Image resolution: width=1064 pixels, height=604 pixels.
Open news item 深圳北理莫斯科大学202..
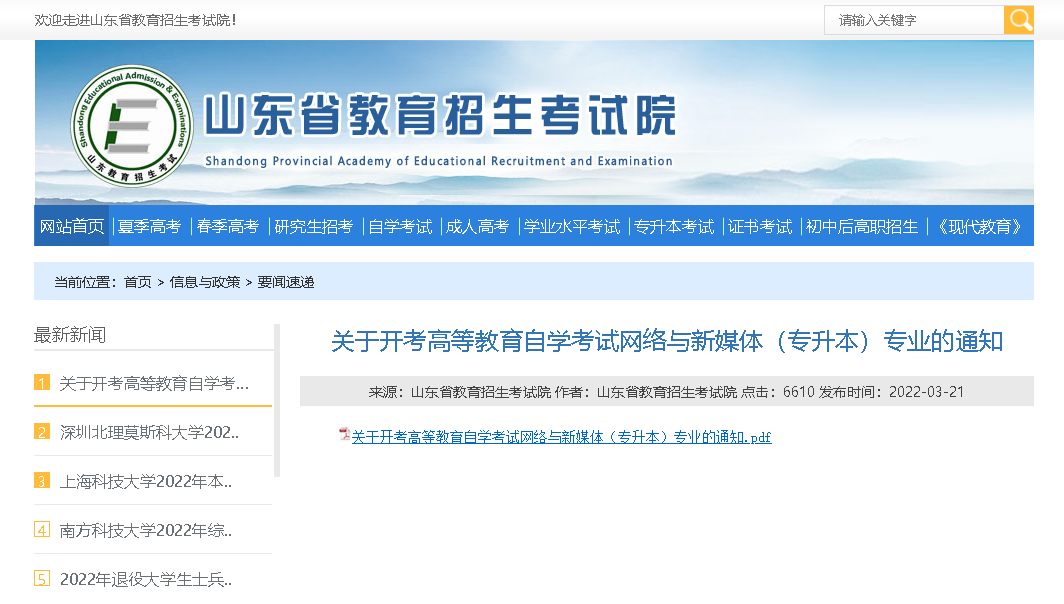point(150,432)
